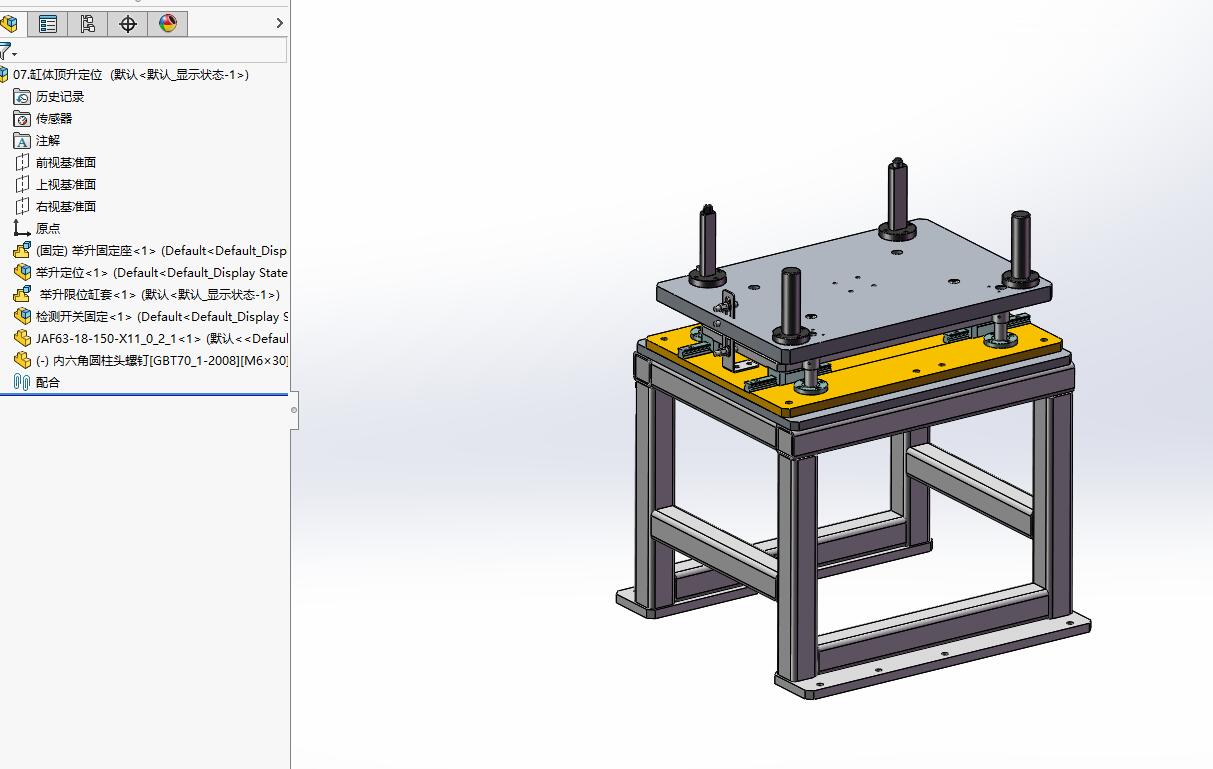Click in the feature tree filter field
Viewport: 1213px width, 769px height.
153,51
